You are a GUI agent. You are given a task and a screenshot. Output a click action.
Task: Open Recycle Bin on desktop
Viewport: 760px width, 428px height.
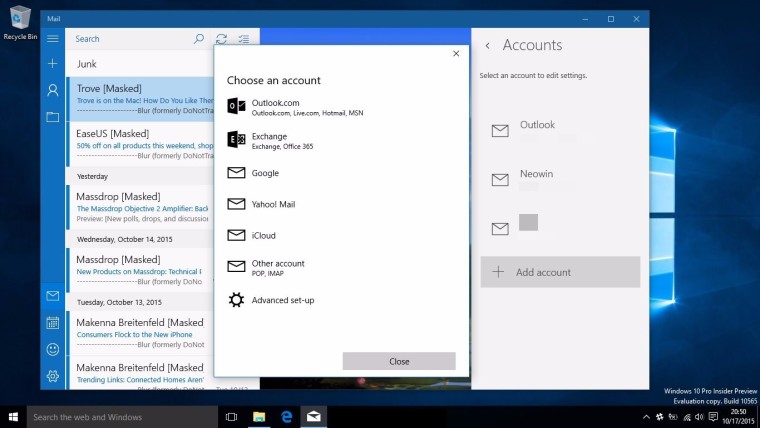(x=20, y=22)
